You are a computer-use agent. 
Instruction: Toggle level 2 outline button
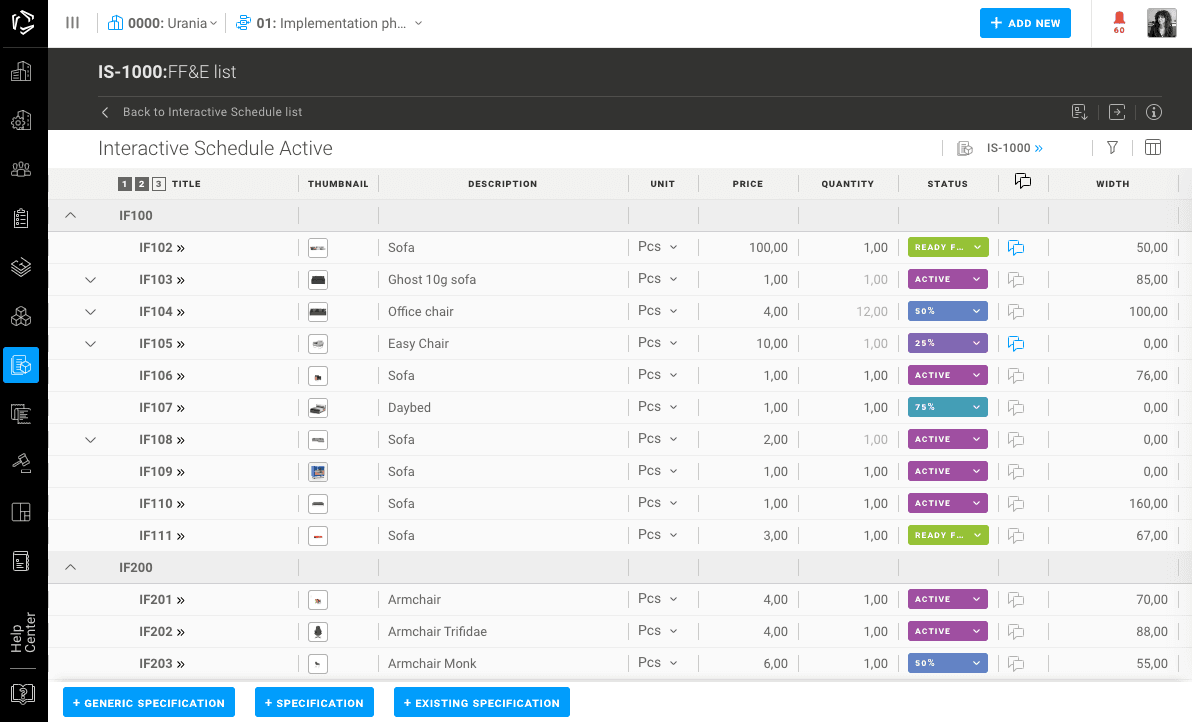142,184
